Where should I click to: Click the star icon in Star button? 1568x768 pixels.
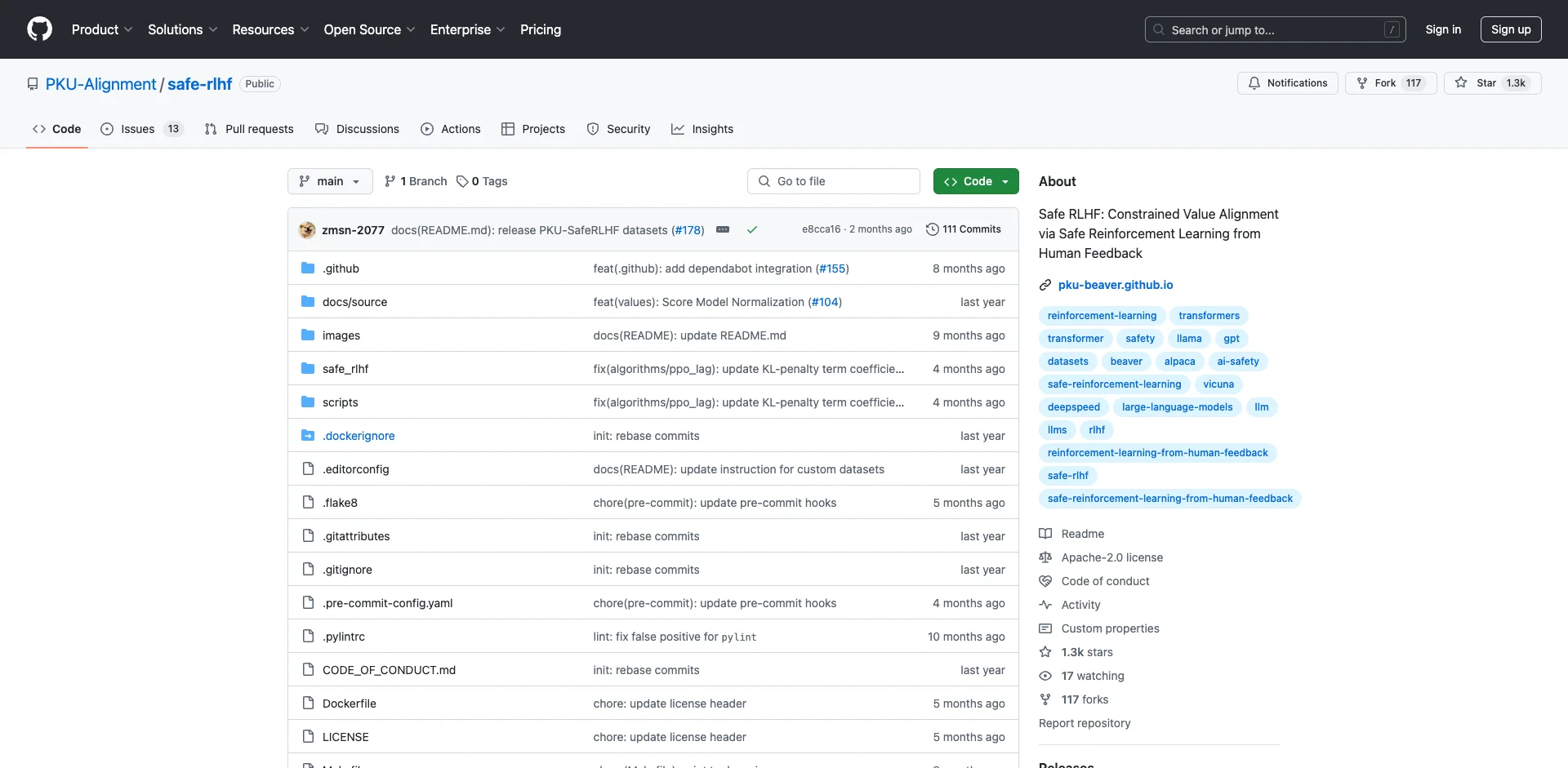pyautogui.click(x=1461, y=83)
